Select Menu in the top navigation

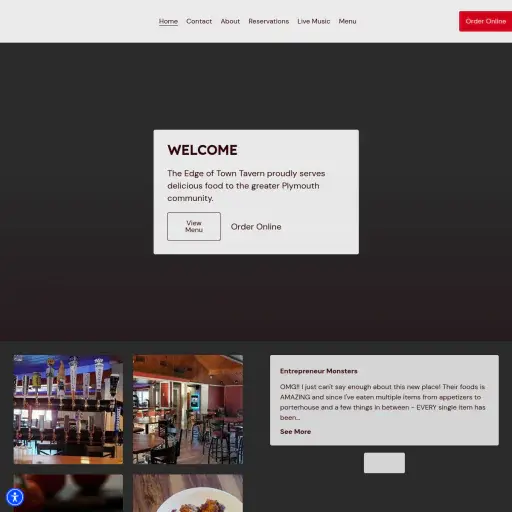(347, 21)
